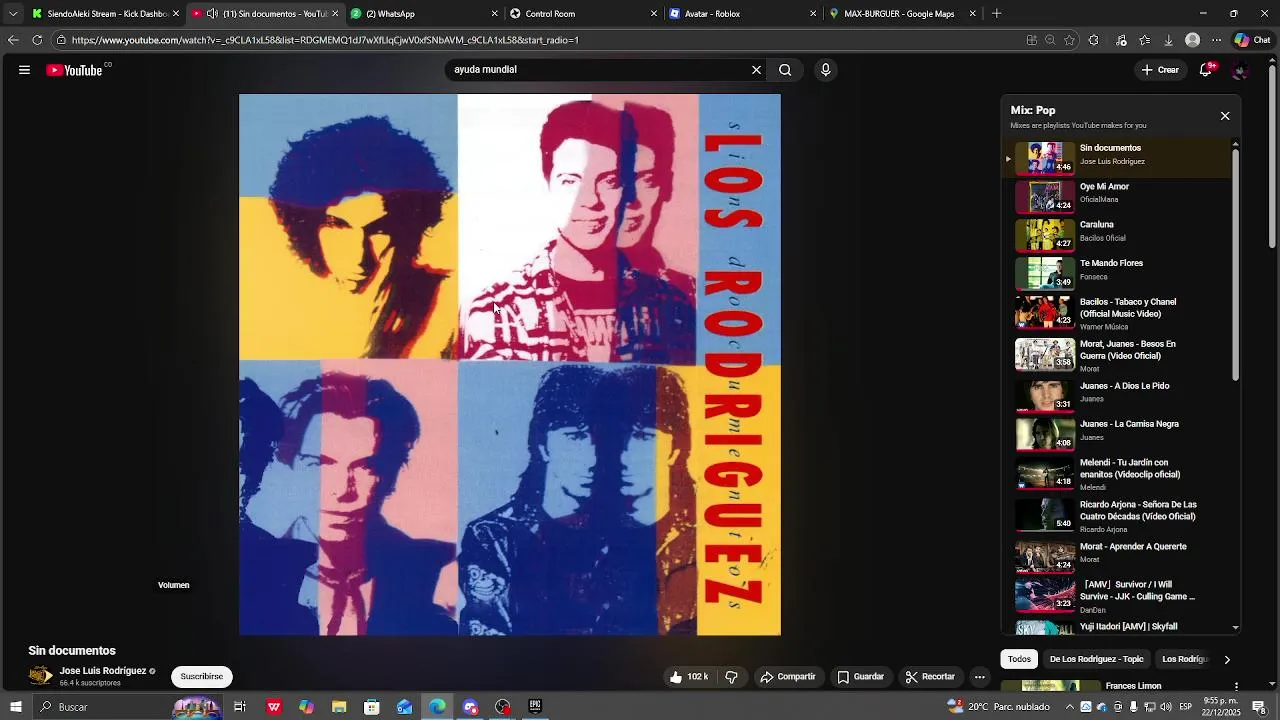Open Task View on the taskbar
The width and height of the screenshot is (1280, 720).
(x=240, y=707)
